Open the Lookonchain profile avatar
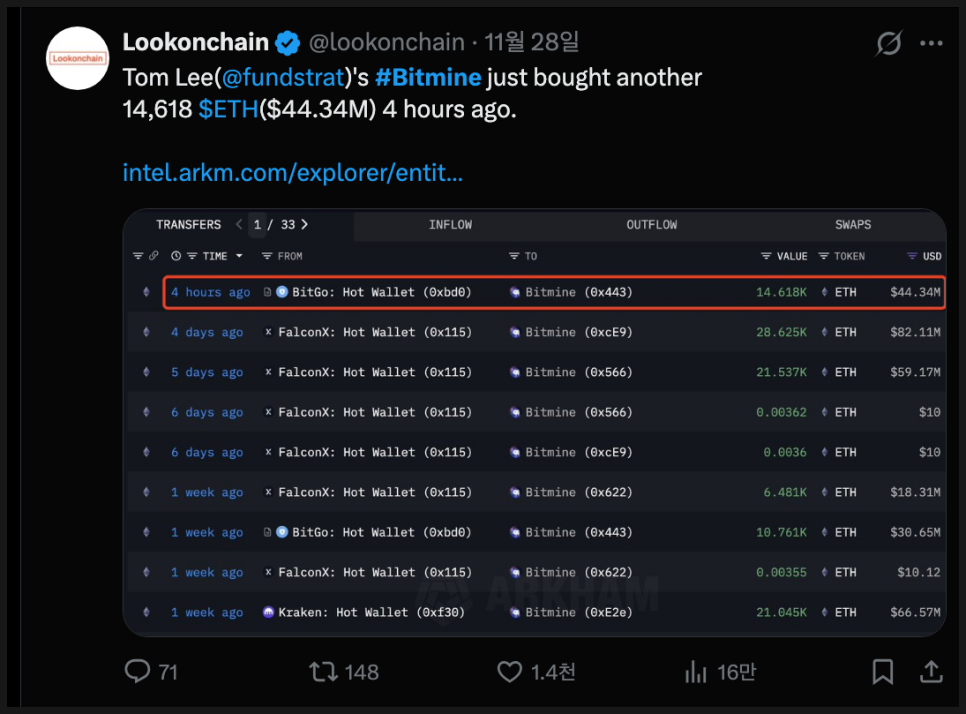Screen dimensions: 966x714 tap(78, 58)
